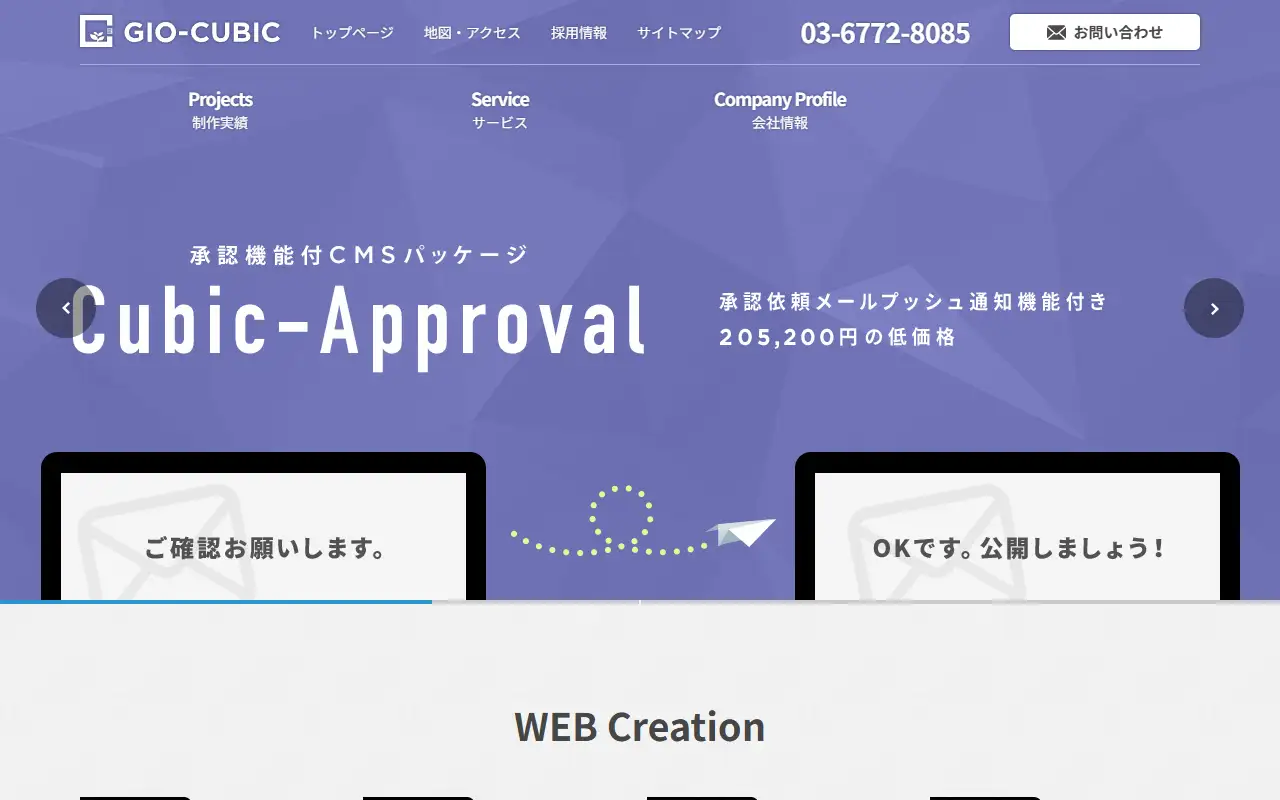Click the 205,200円の低価格 price text

(x=838, y=337)
